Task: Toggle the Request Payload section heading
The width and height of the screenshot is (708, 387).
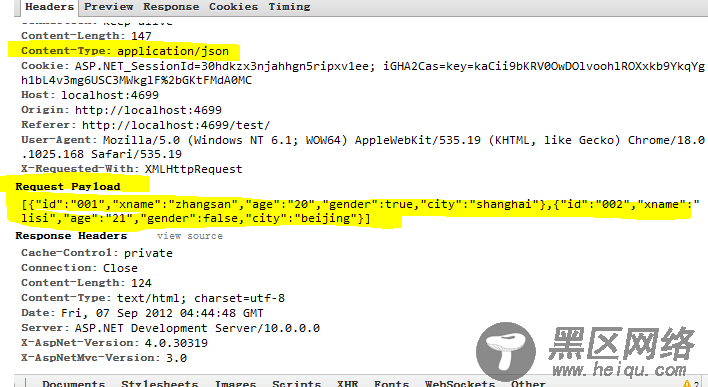Action: pyautogui.click(x=68, y=187)
